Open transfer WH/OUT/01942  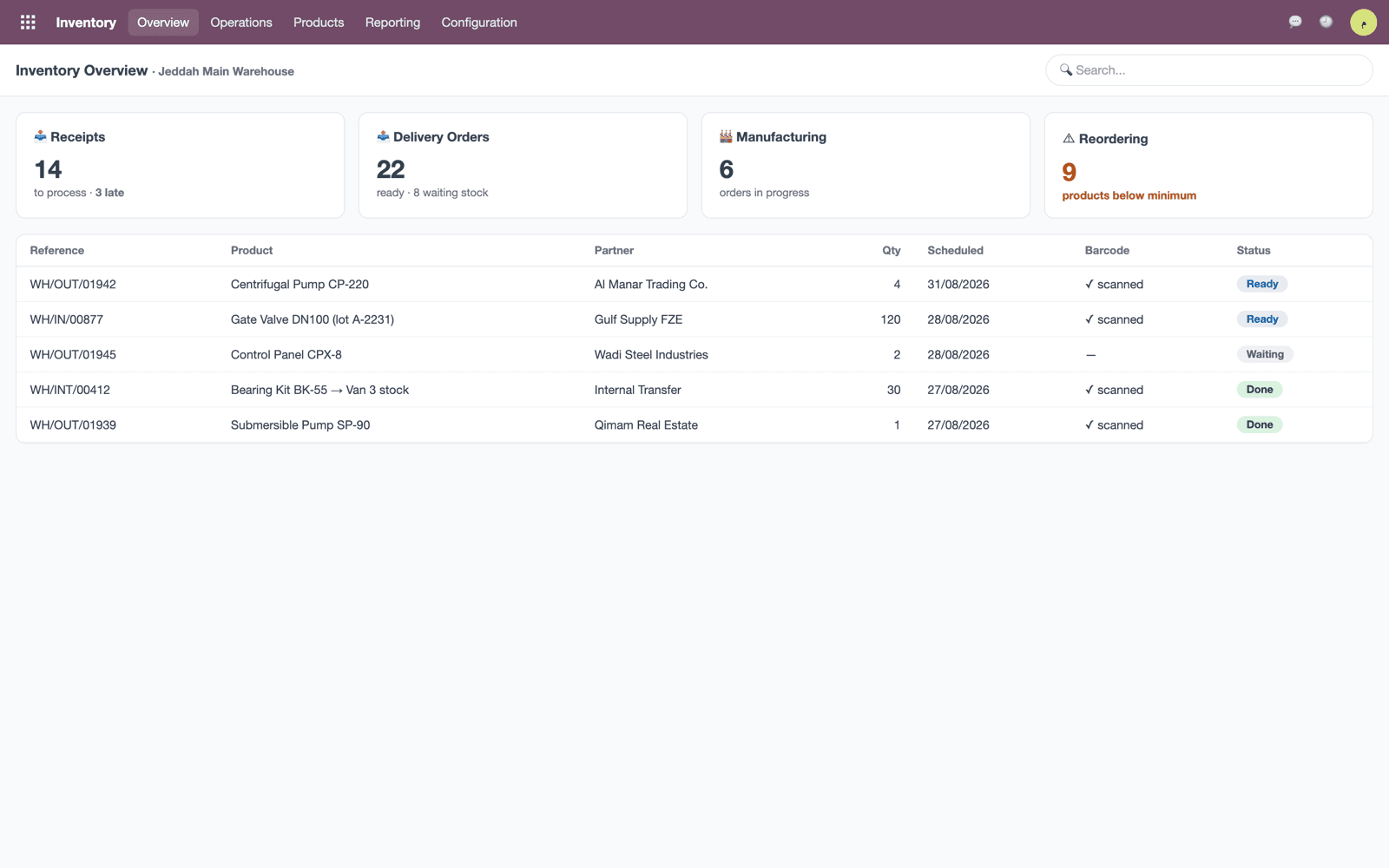(73, 284)
